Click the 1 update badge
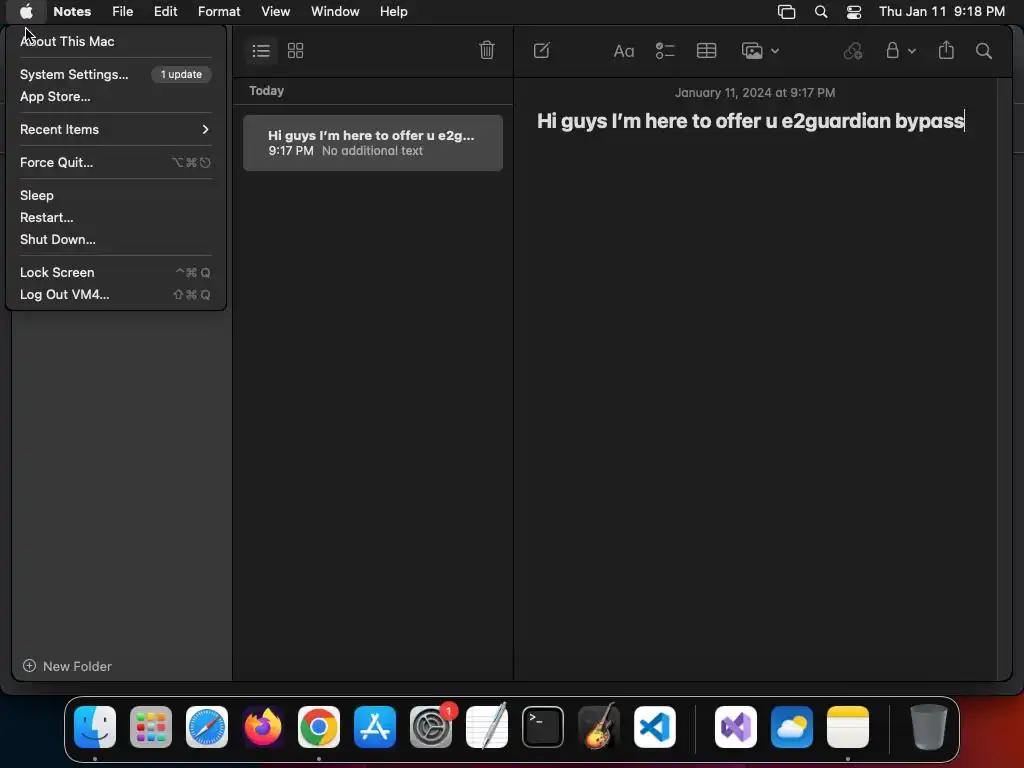 click(x=182, y=74)
